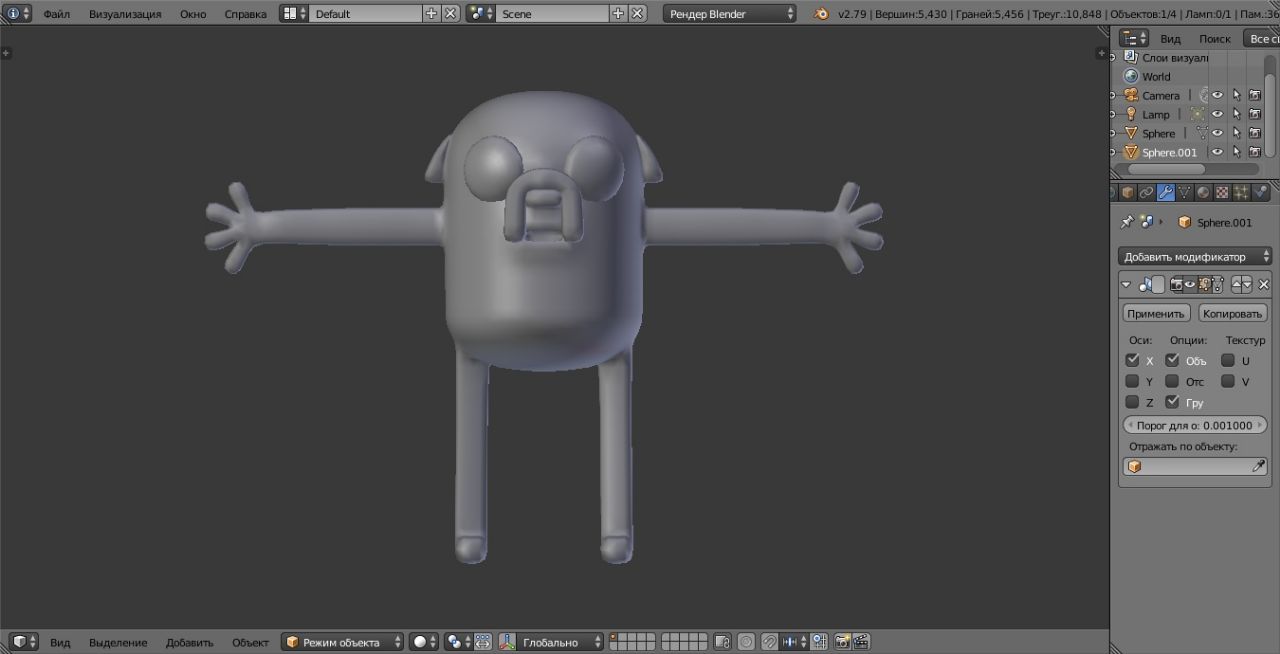Toggle the Гру (vertex groups) checkbox
Screen dimensions: 1280x654
tap(1172, 402)
